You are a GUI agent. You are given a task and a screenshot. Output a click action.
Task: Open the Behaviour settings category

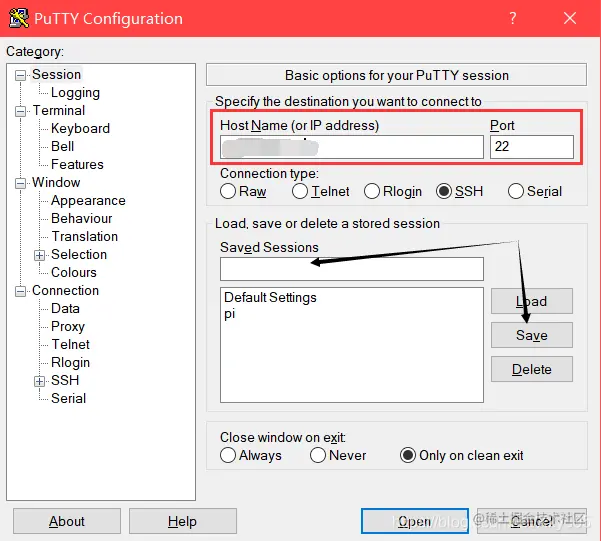click(x=81, y=218)
